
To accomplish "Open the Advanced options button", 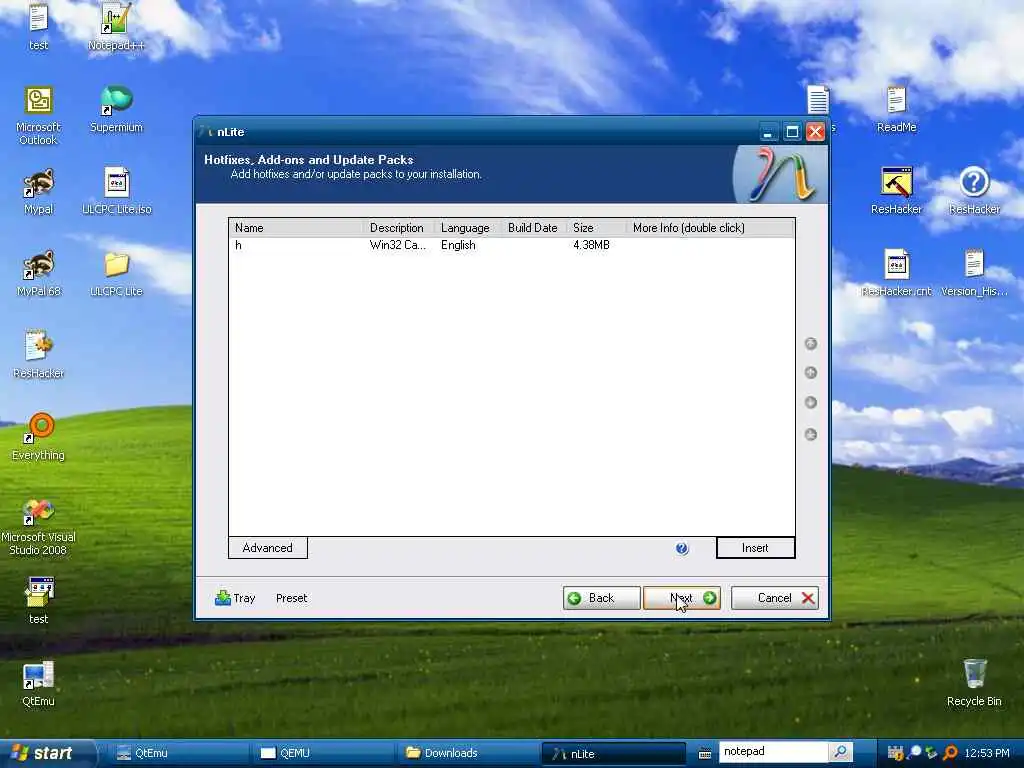I will coord(268,548).
